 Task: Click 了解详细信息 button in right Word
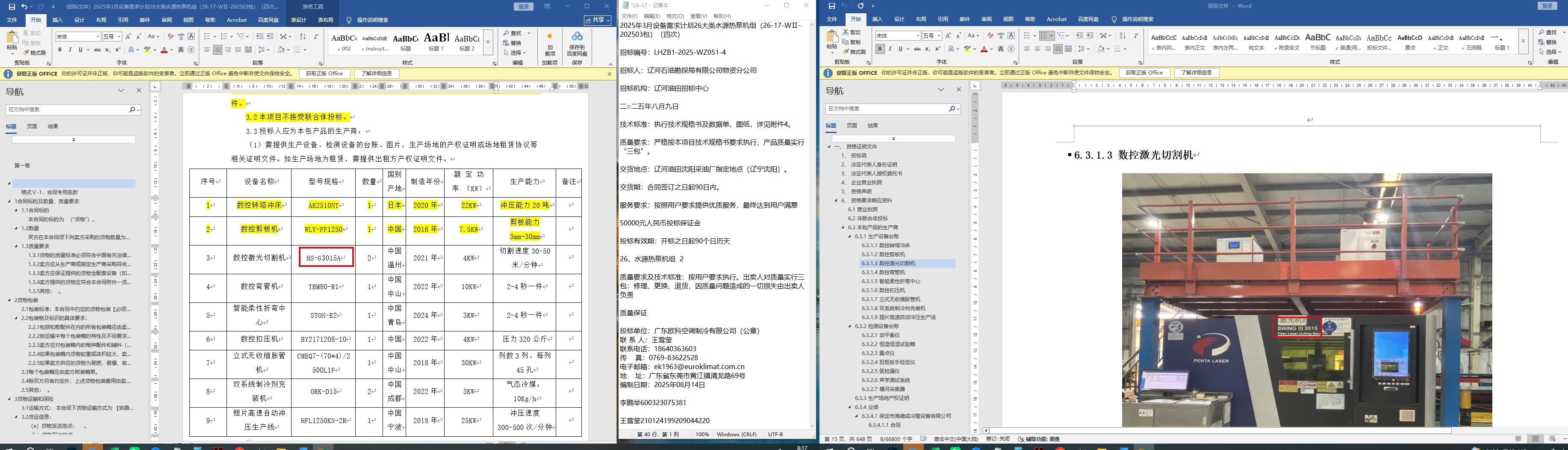pyautogui.click(x=1197, y=73)
